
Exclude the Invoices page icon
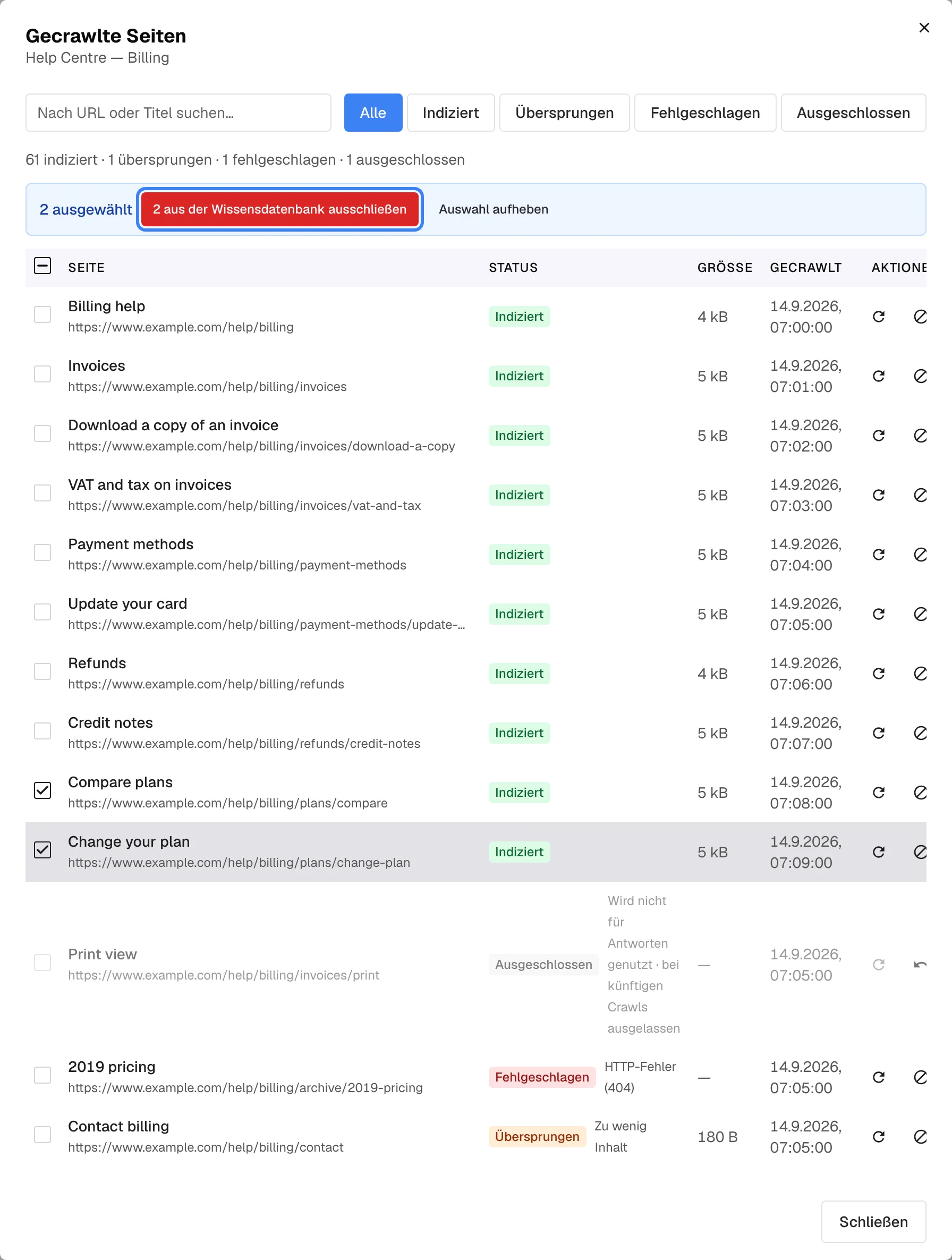pos(920,376)
